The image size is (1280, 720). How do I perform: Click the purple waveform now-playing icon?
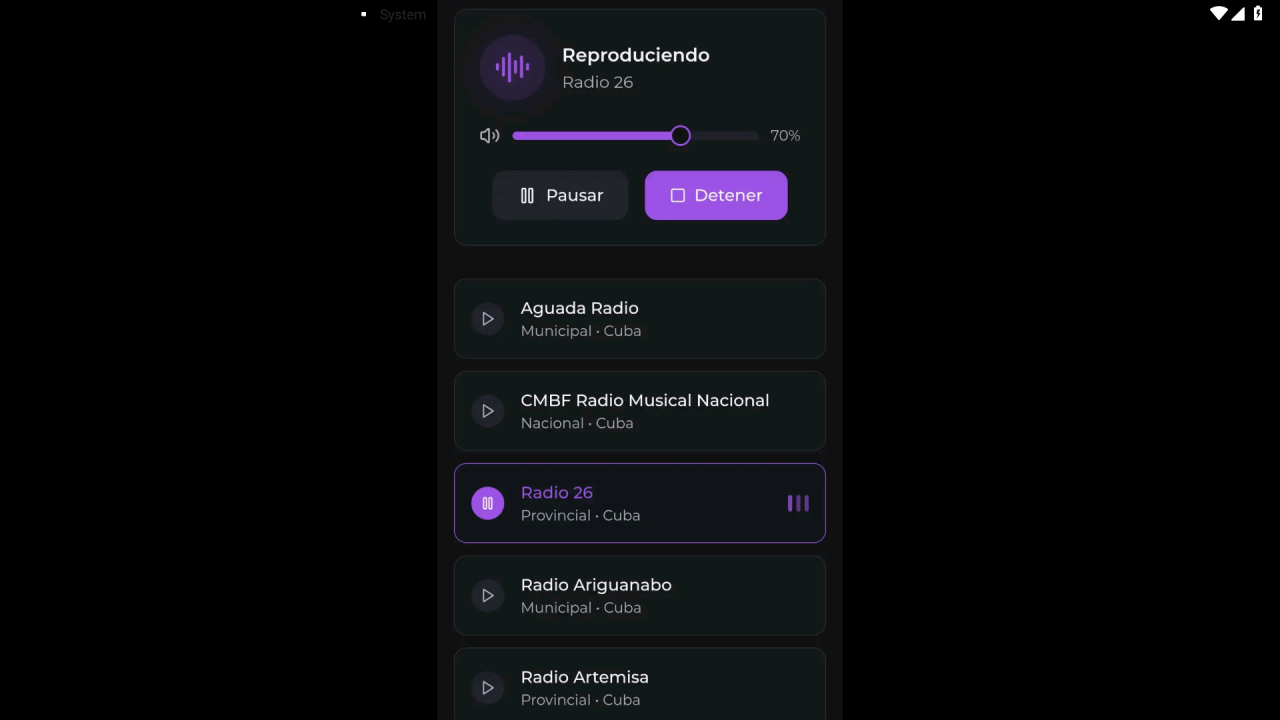[512, 67]
